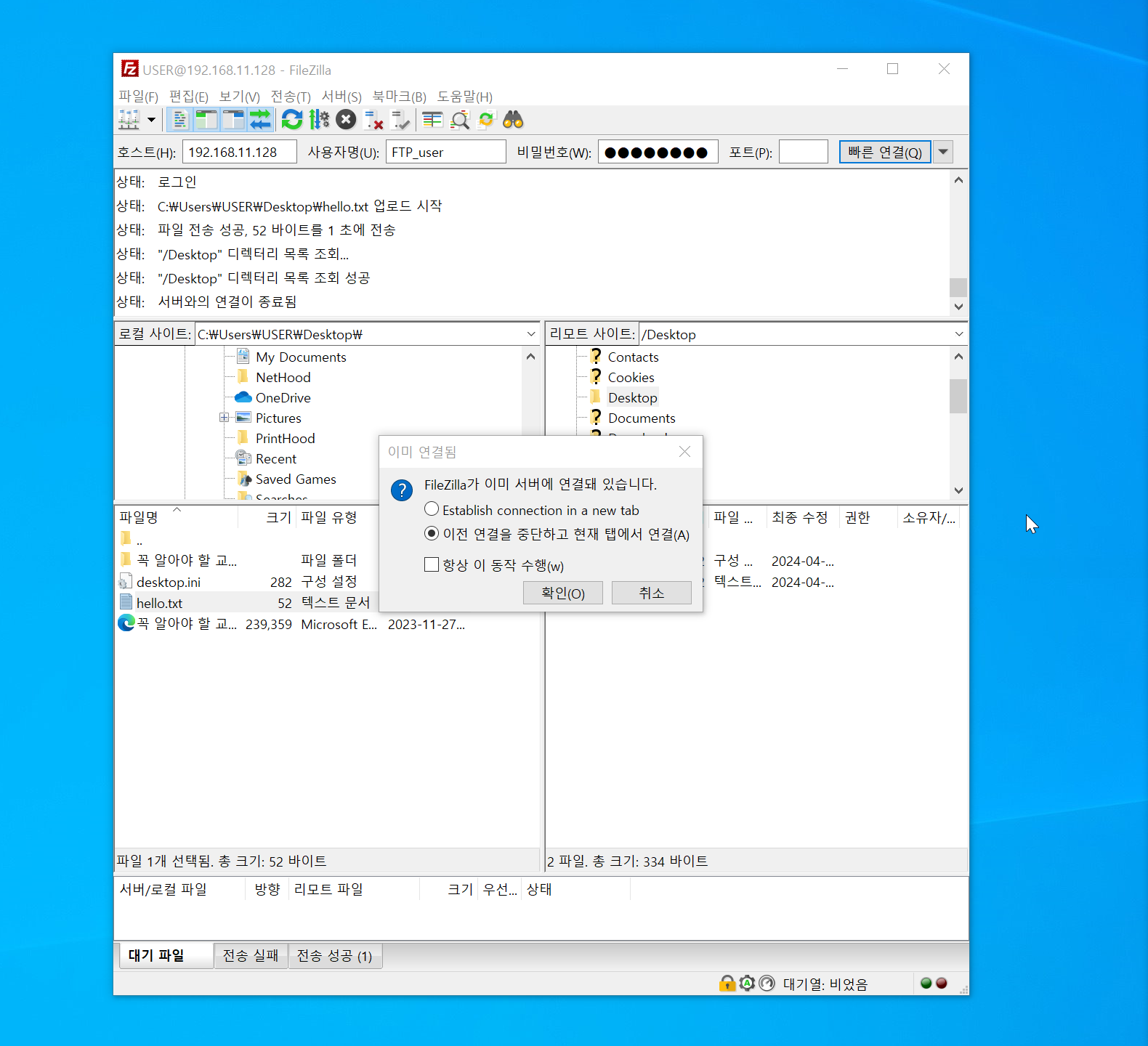Viewport: 1148px width, 1046px height.
Task: Switch to the 전송 실패 tab
Action: [251, 956]
